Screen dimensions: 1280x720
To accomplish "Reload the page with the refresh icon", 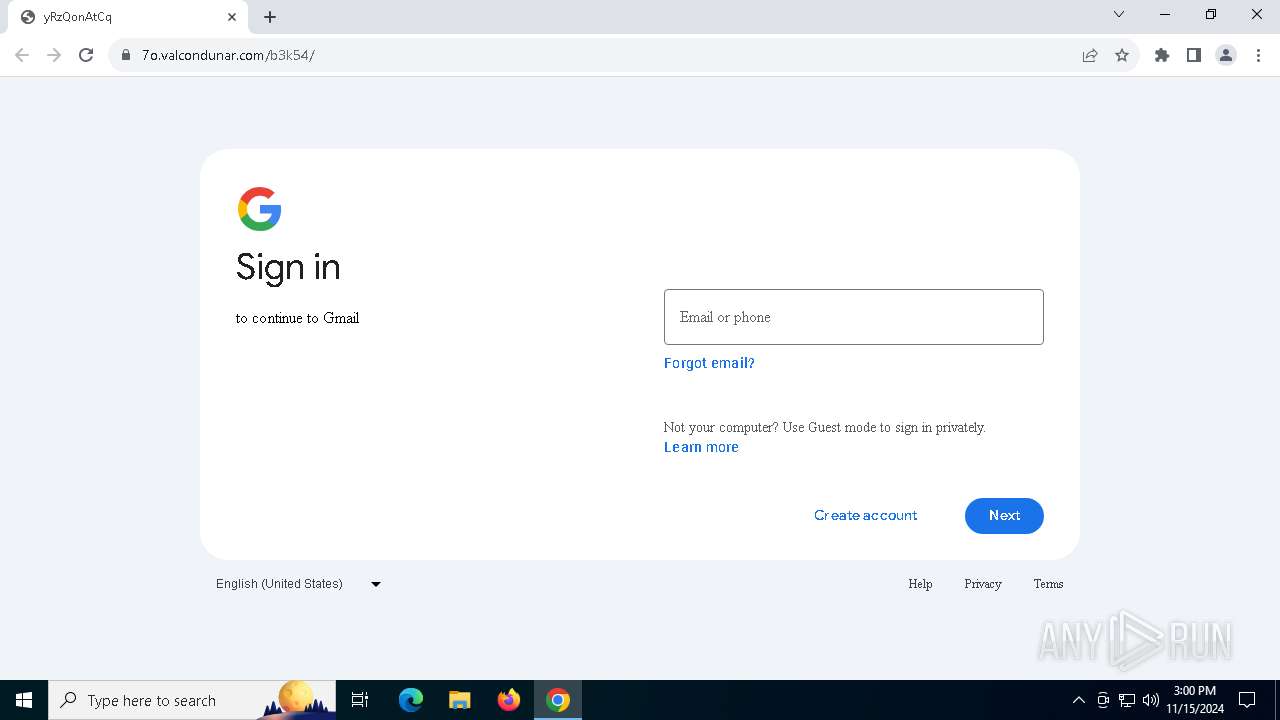I will (x=86, y=55).
